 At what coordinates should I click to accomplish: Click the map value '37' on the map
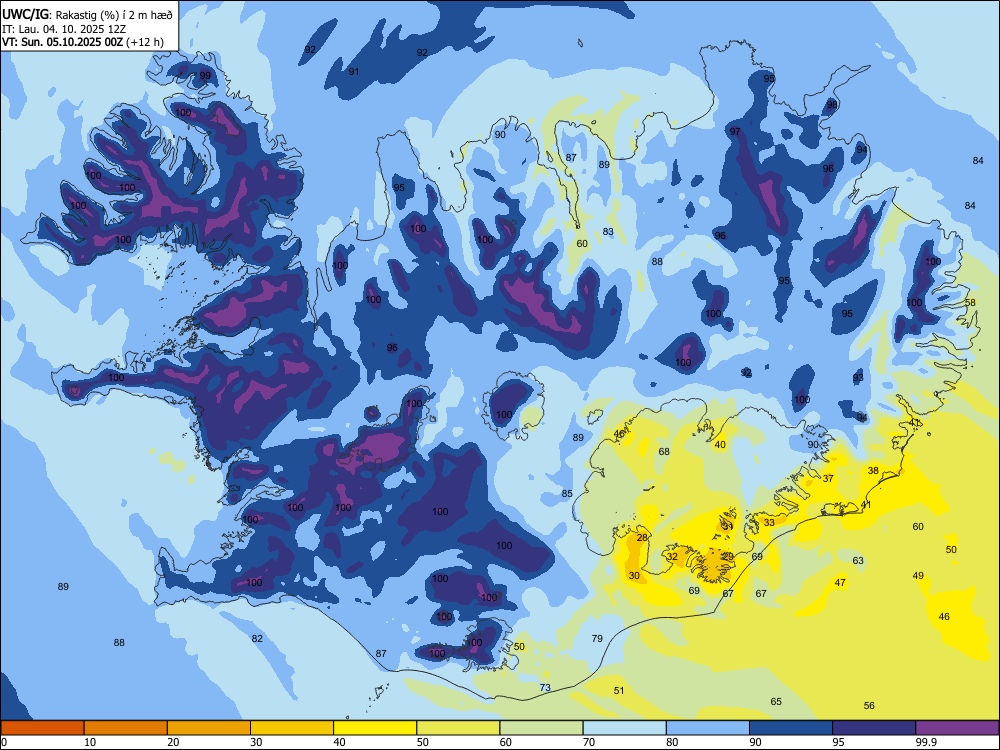[x=828, y=478]
